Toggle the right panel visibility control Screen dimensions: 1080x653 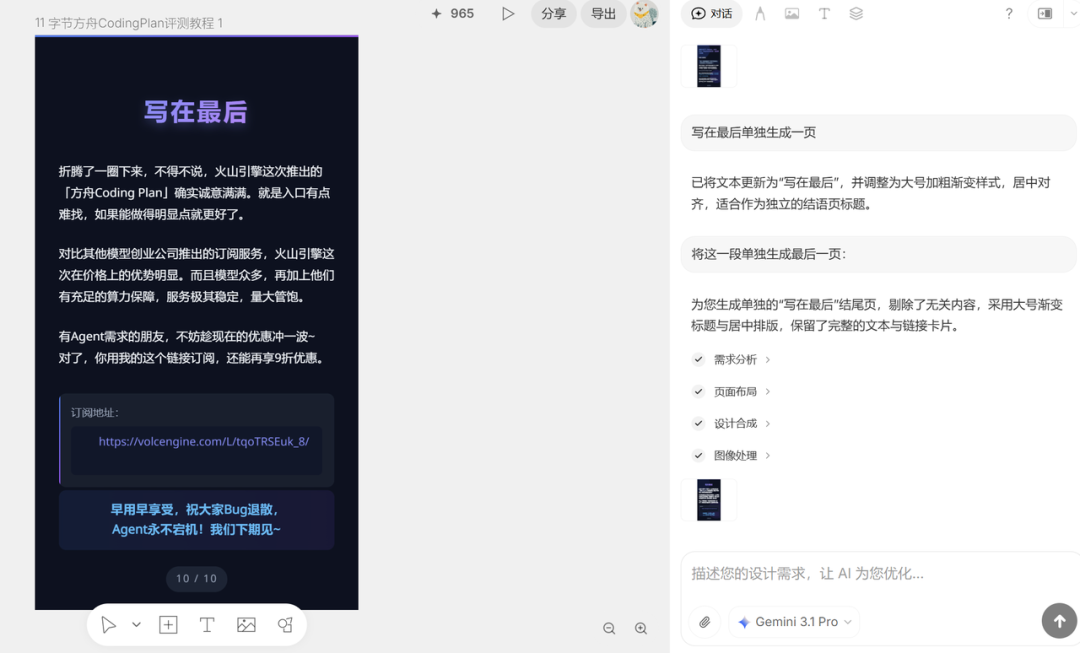click(1046, 13)
